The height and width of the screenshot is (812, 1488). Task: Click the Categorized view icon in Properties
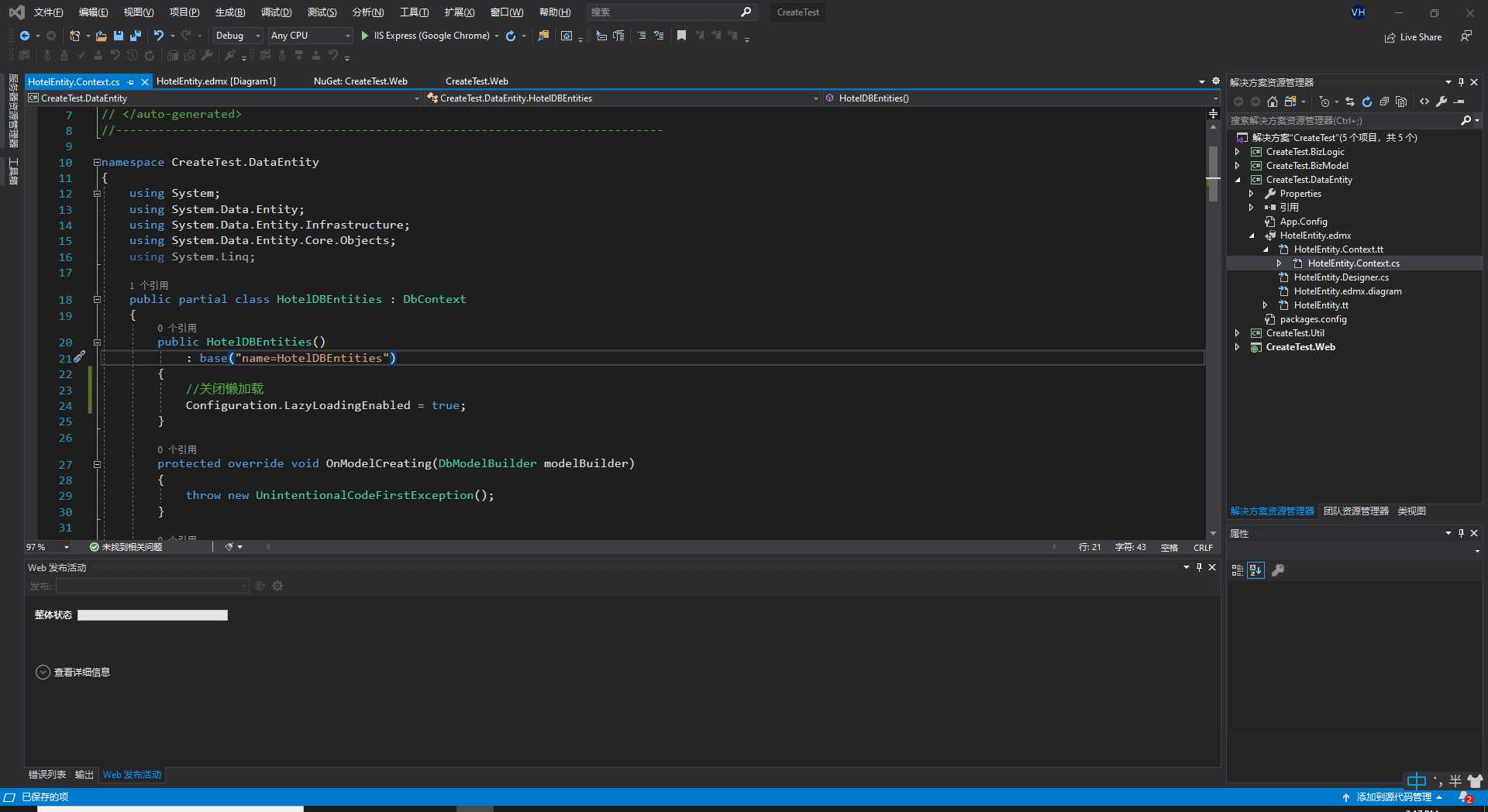click(1238, 570)
